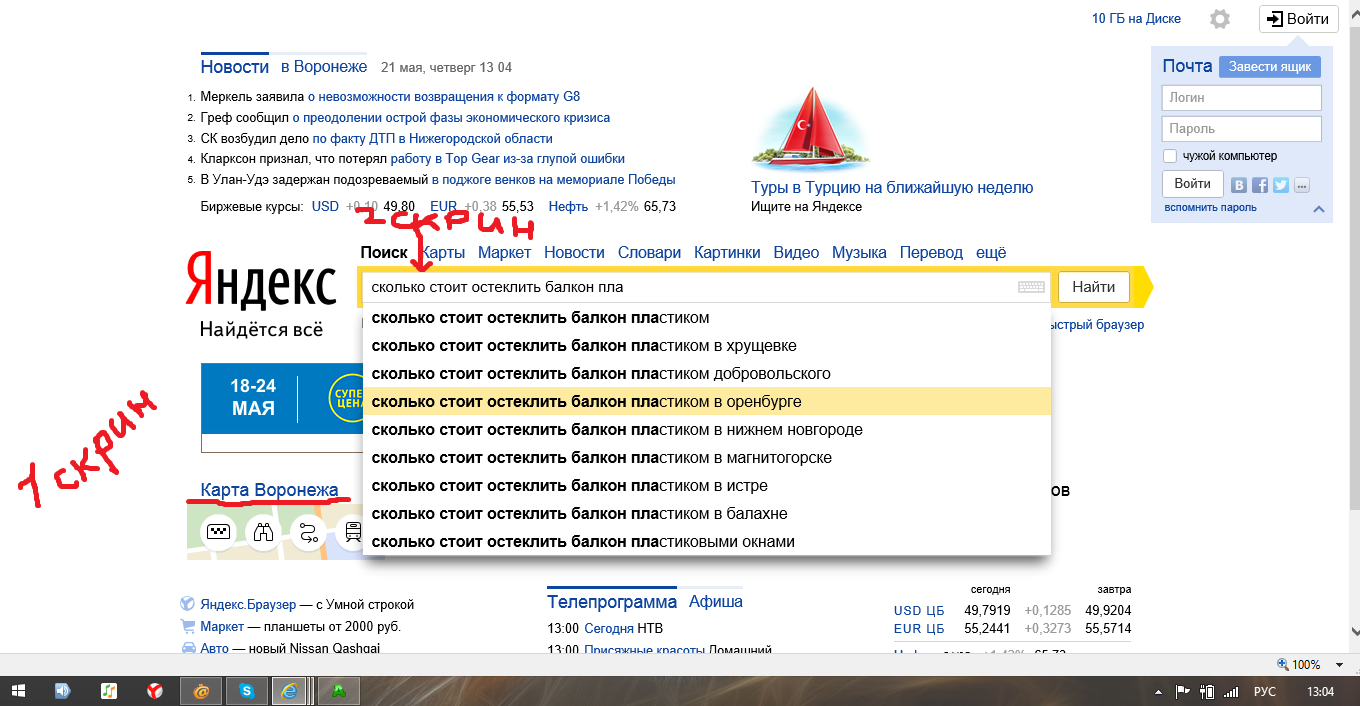This screenshot has width=1360, height=706.
Task: Click the Завести ящик button
Action: click(1269, 67)
